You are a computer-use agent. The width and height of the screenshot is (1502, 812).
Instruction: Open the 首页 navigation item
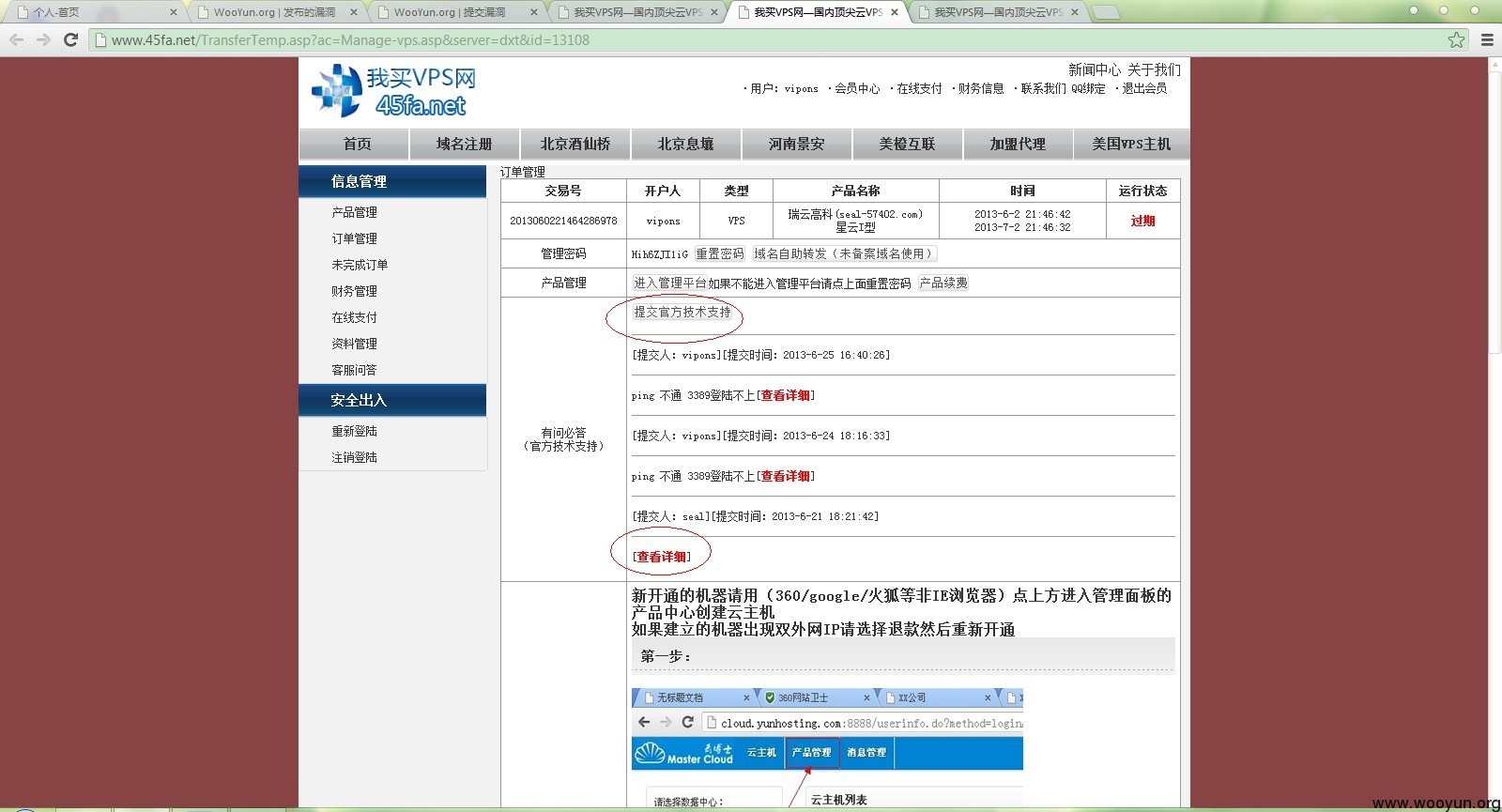pyautogui.click(x=357, y=144)
